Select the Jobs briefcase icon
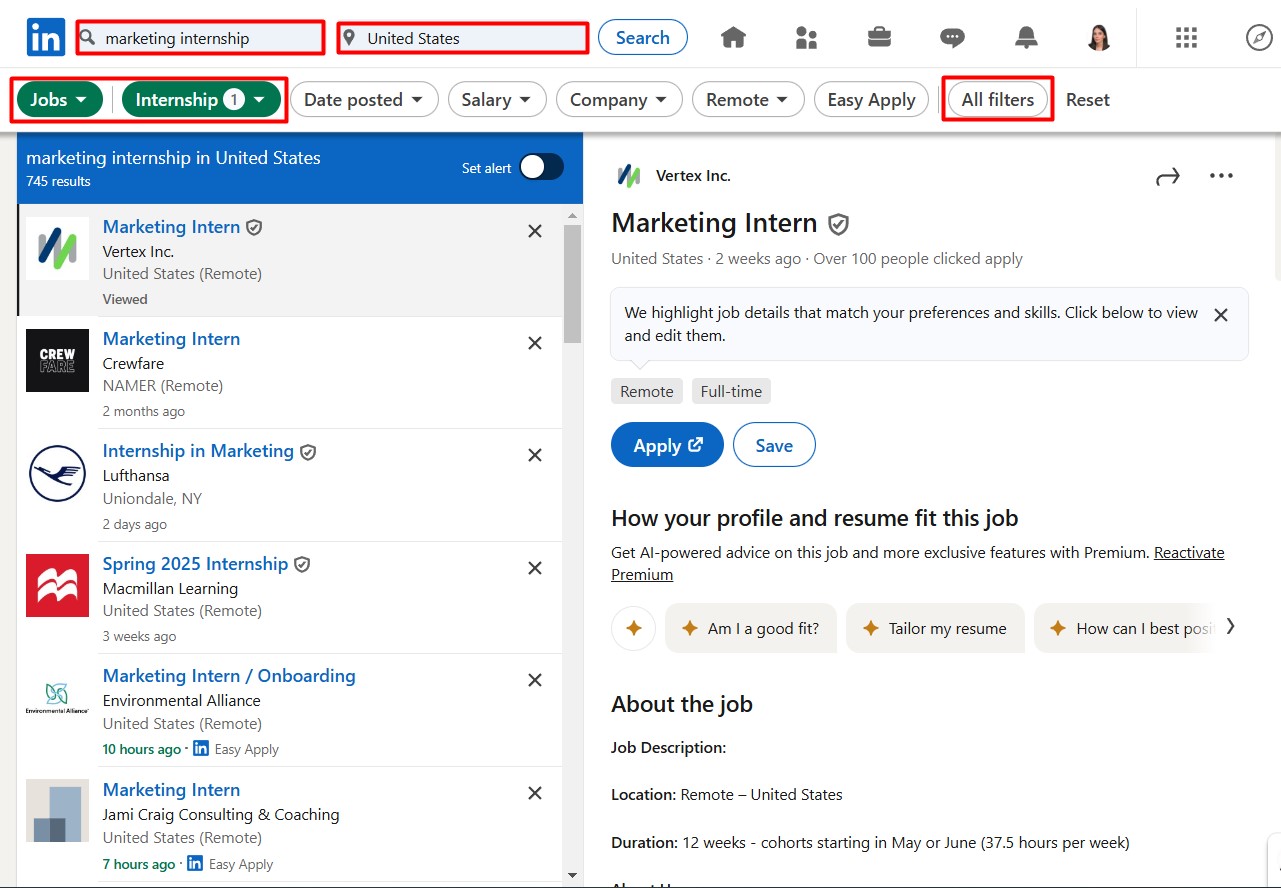This screenshot has height=888, width=1281. click(x=879, y=37)
